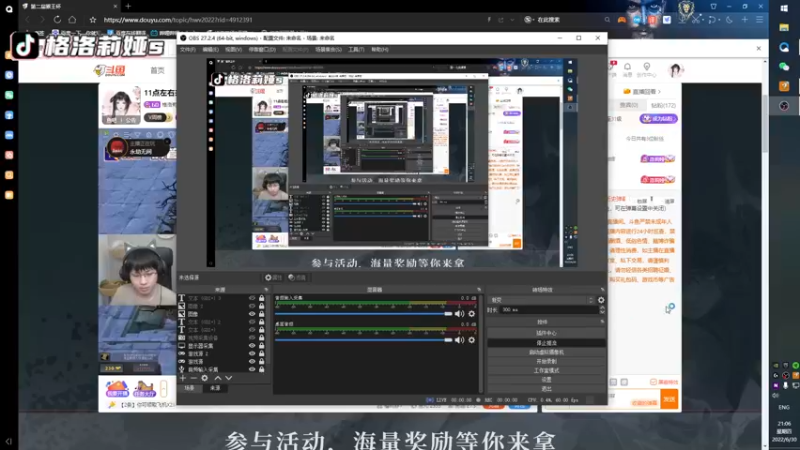Move the selected source up with the arrow
The height and width of the screenshot is (450, 800).
tap(218, 378)
